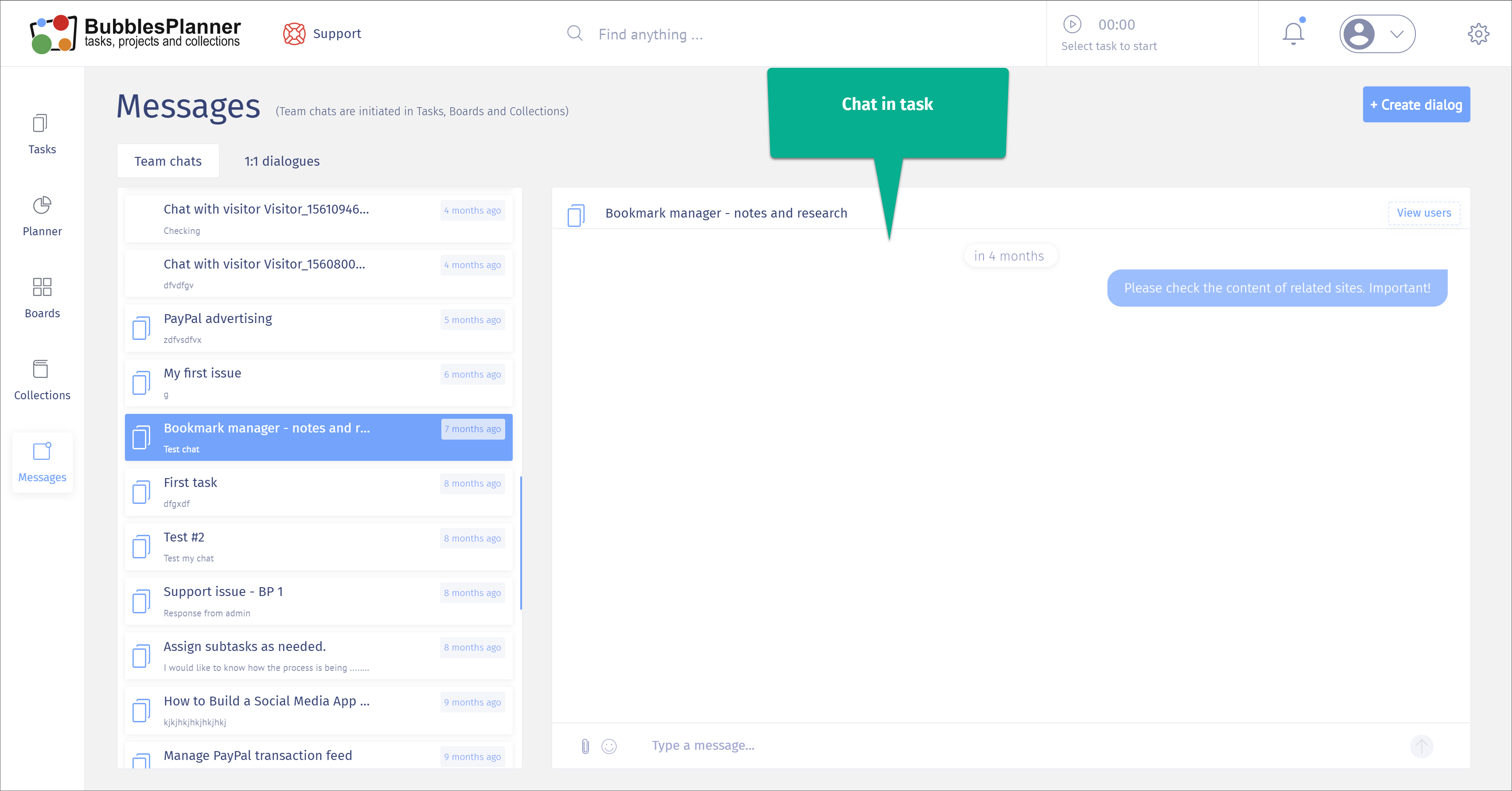The height and width of the screenshot is (791, 1512).
Task: Open Manage PayPal transaction feed chat
Action: pyautogui.click(x=319, y=755)
